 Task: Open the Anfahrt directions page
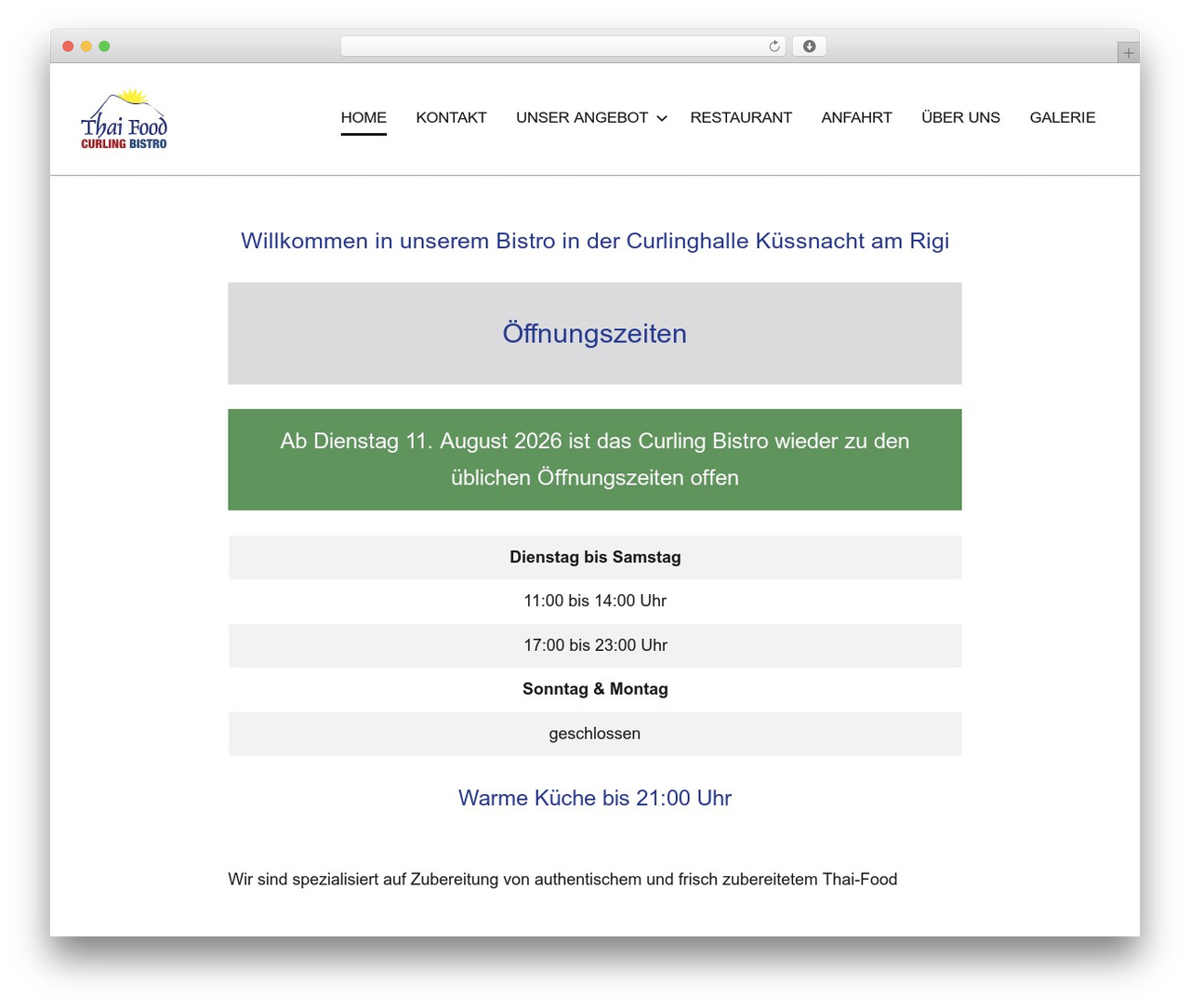pyautogui.click(x=856, y=117)
